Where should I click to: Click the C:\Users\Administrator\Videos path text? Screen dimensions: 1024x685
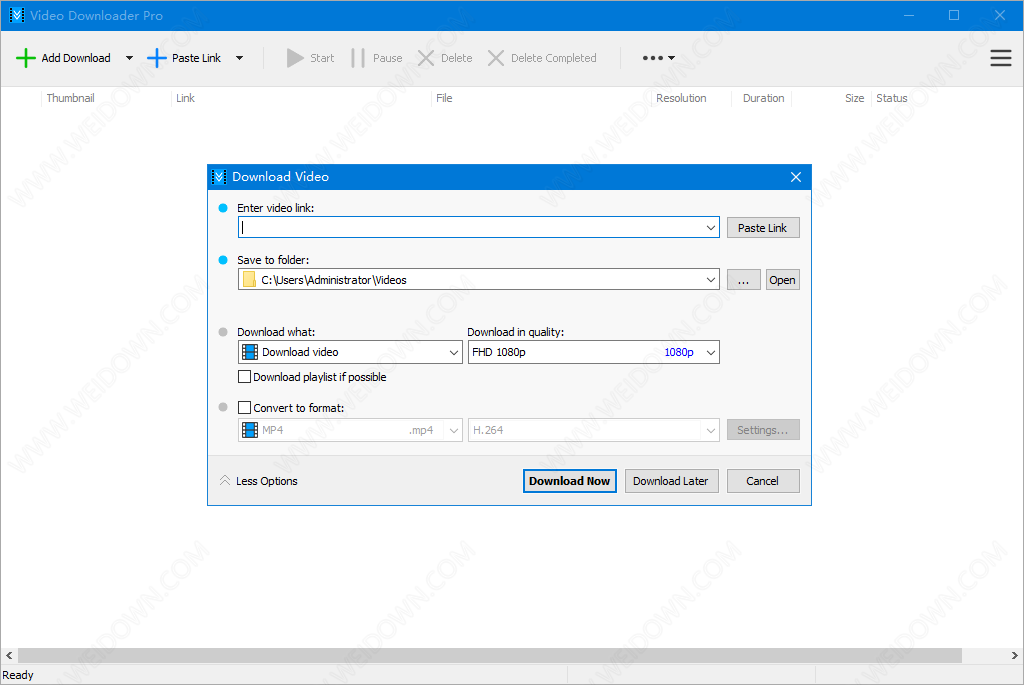coord(334,280)
